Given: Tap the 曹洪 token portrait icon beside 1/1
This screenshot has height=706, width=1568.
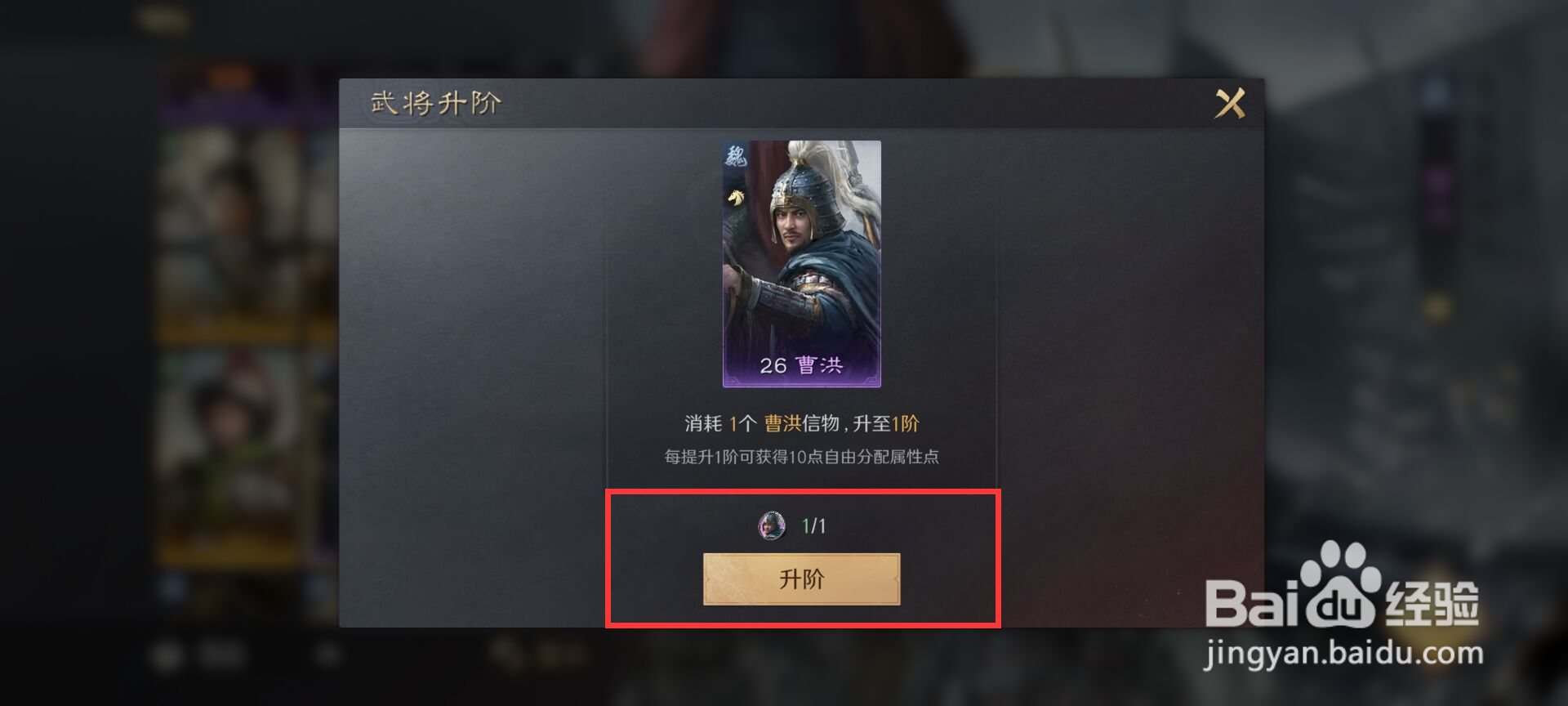Looking at the screenshot, I should (x=772, y=525).
